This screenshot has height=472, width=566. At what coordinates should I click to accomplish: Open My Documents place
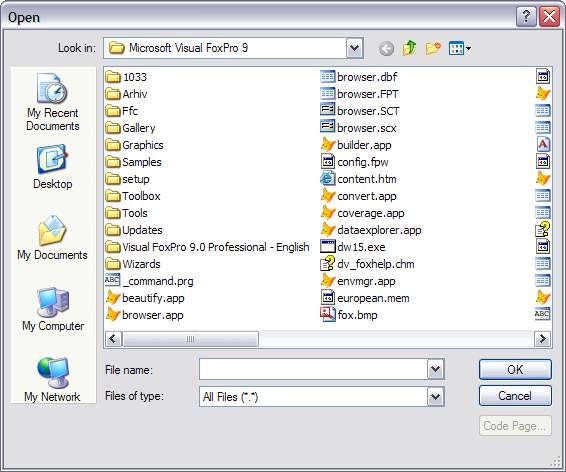coord(53,237)
